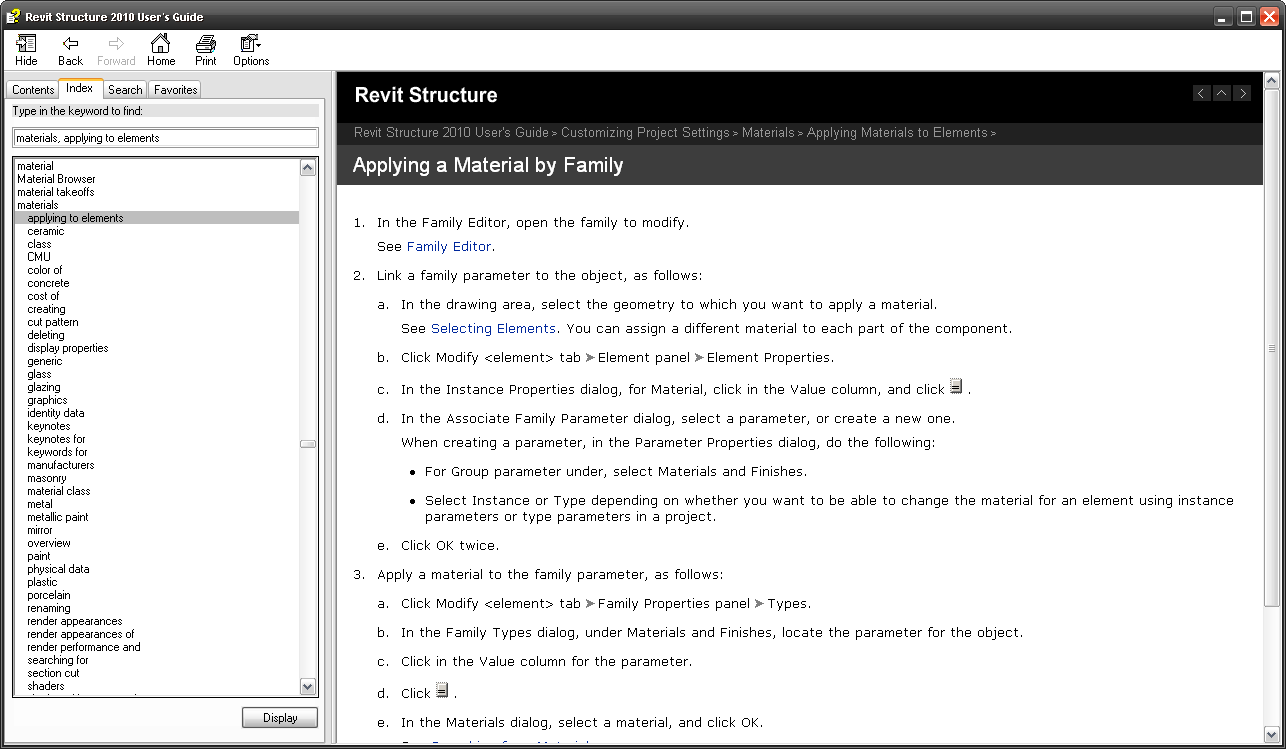The image size is (1286, 749).
Task: Select 'material takeoffs' index entry
Action: [x=56, y=192]
